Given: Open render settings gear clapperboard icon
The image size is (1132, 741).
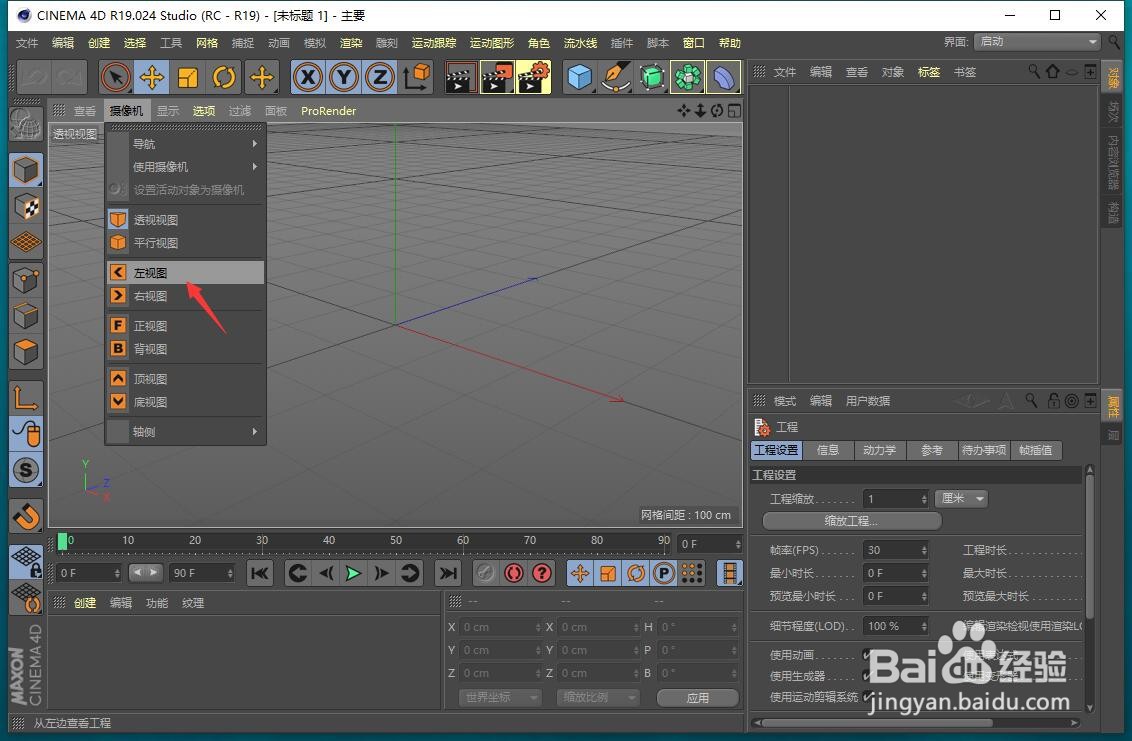Looking at the screenshot, I should pos(532,77).
